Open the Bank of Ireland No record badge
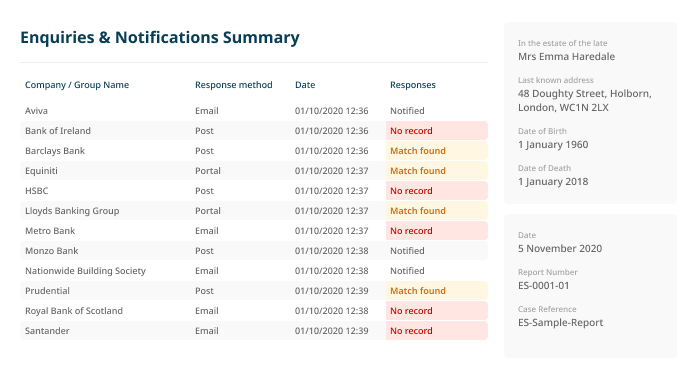This screenshot has width=700, height=380. tap(437, 131)
